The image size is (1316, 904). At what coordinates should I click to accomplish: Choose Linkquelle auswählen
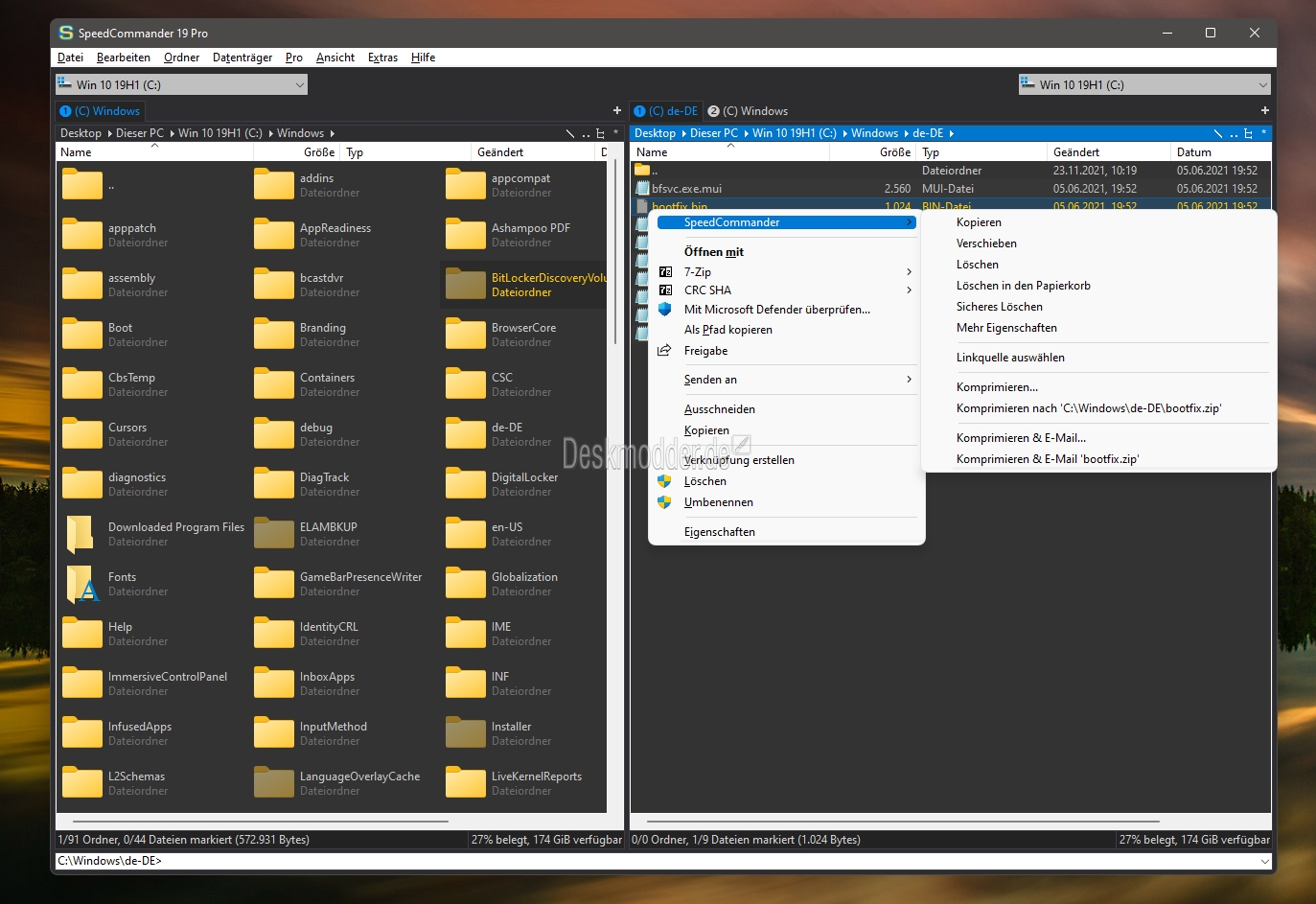pyautogui.click(x=1010, y=358)
